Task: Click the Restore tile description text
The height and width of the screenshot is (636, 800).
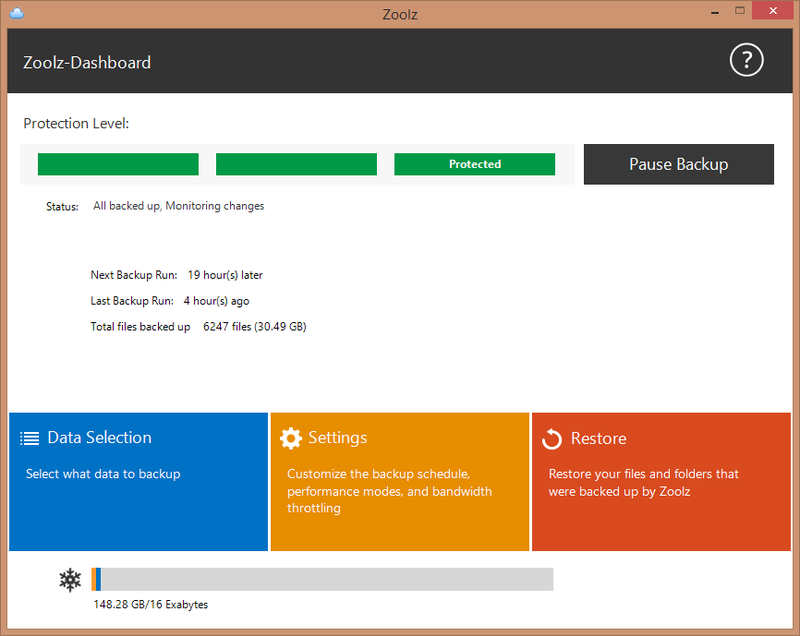Action: 643,482
